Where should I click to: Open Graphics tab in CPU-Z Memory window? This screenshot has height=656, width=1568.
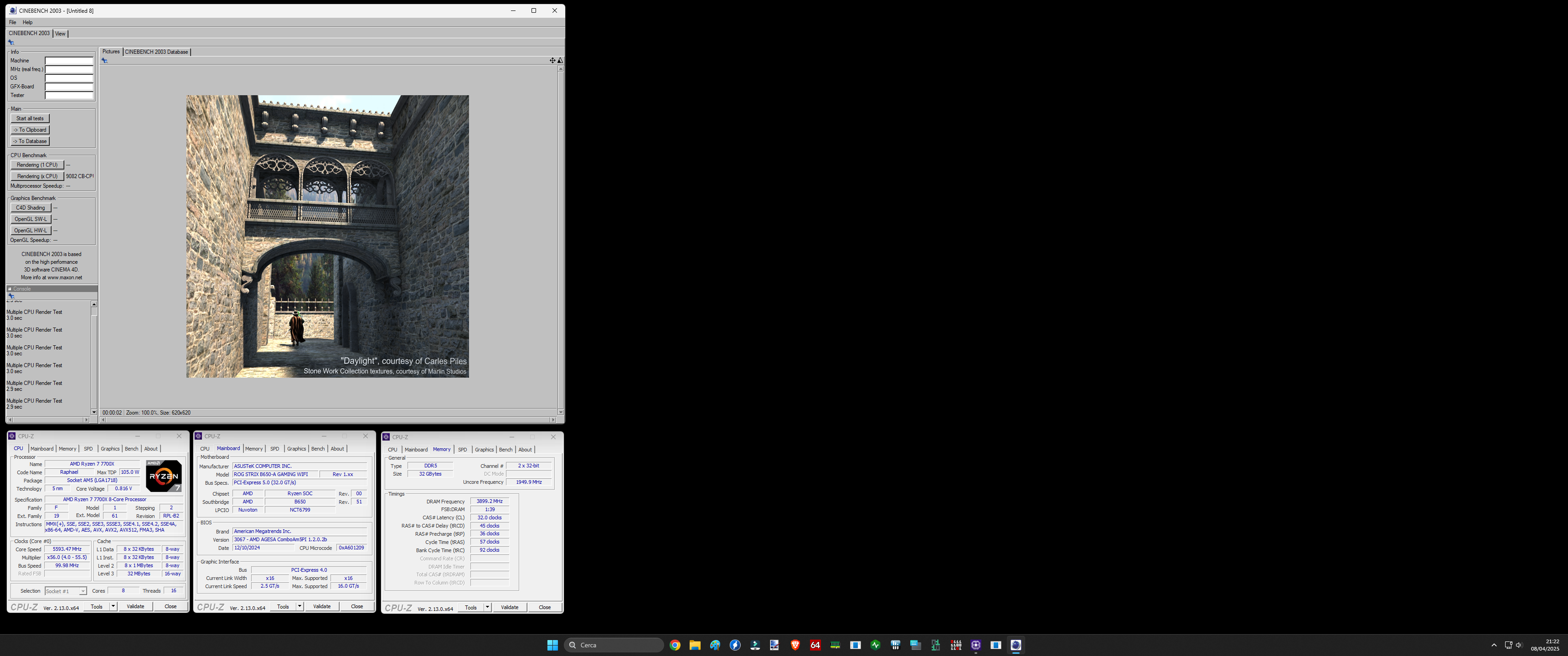tap(484, 450)
